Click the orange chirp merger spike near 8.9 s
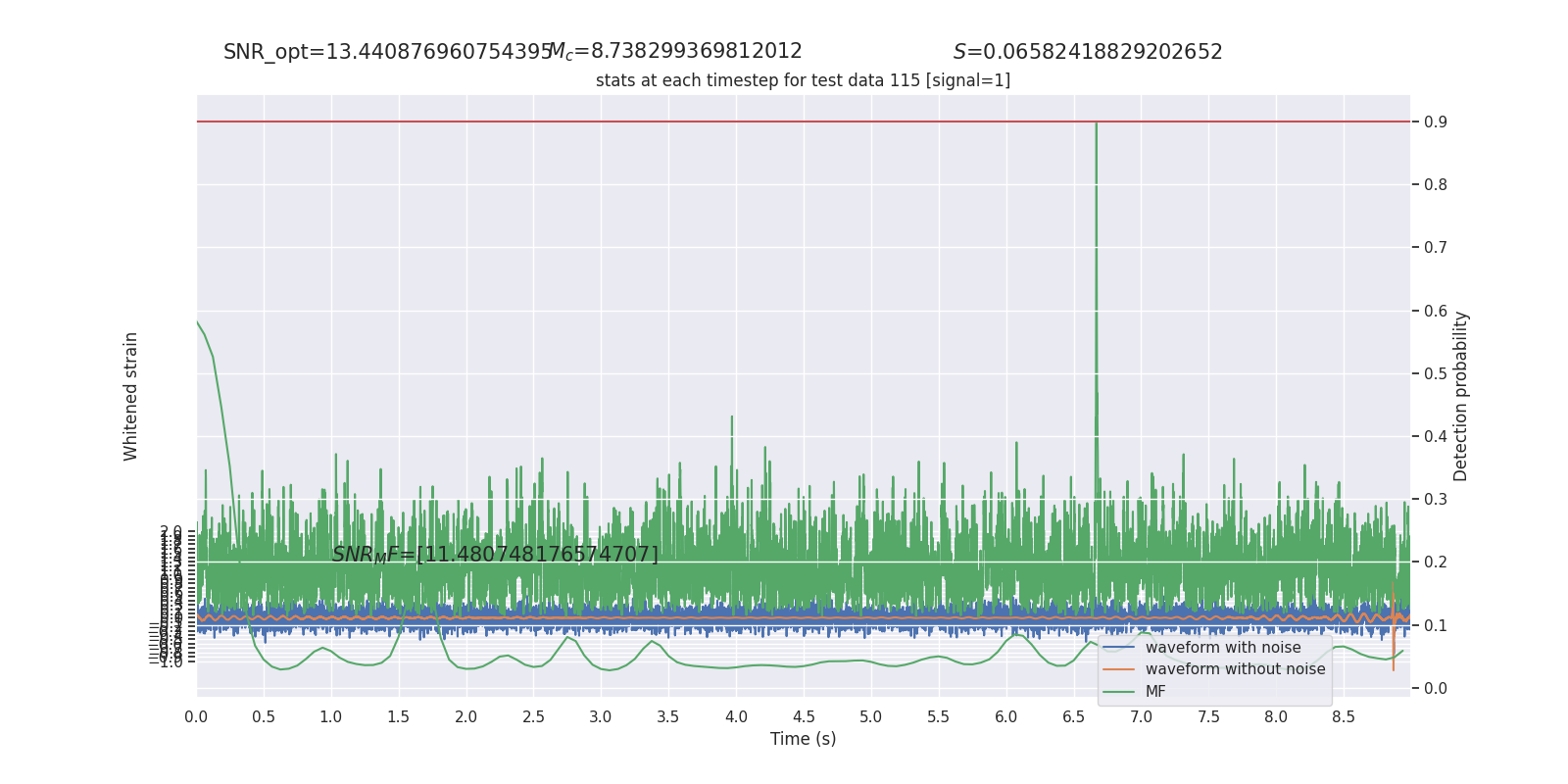Image resolution: width=1568 pixels, height=784 pixels. (1394, 625)
